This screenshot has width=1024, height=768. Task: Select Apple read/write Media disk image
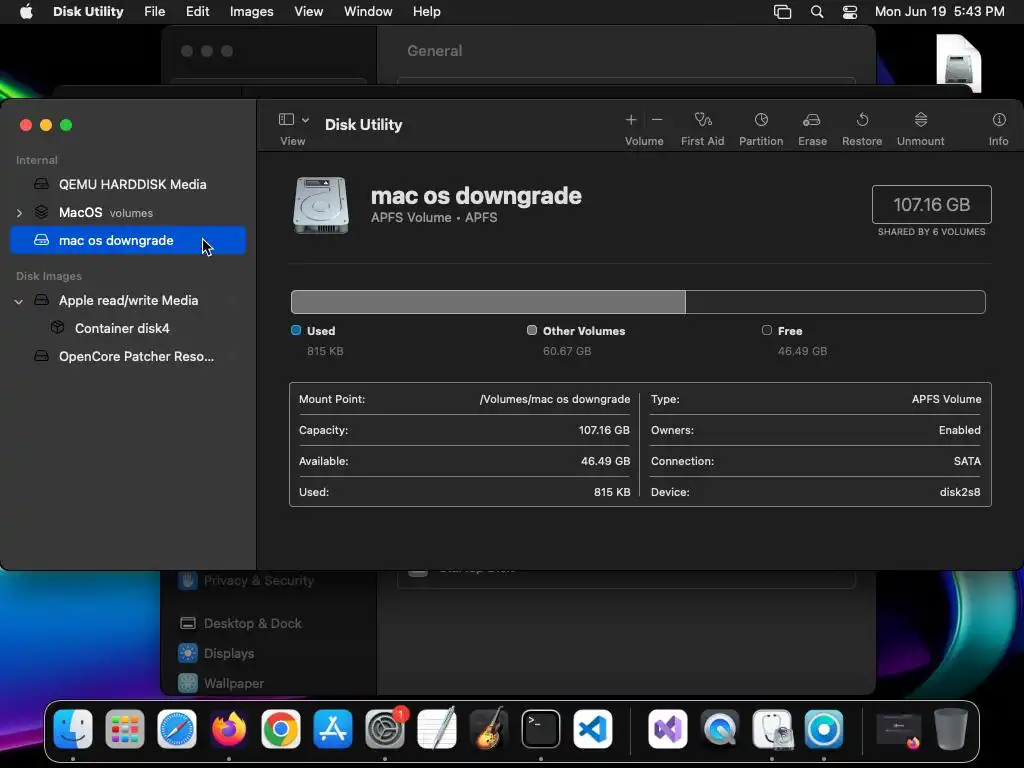tap(128, 300)
